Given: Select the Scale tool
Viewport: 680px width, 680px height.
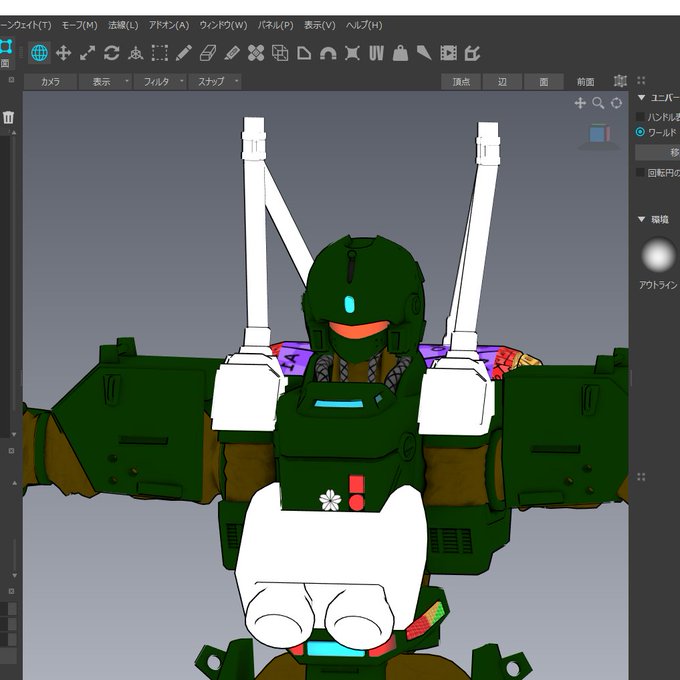Looking at the screenshot, I should tap(88, 53).
